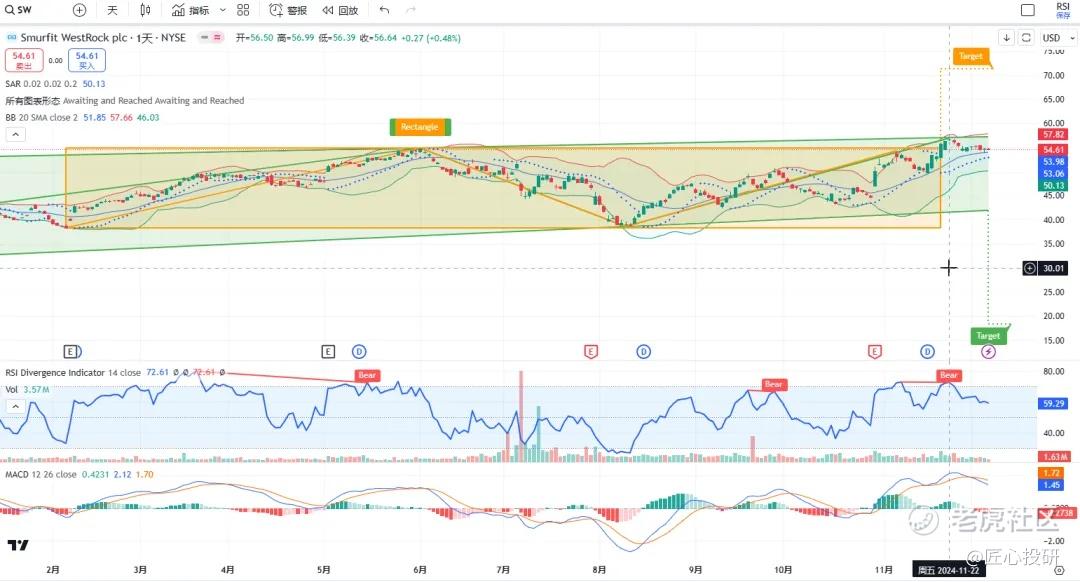Click the D dividend marker after May
Image resolution: width=1080 pixels, height=582 pixels.
(359, 352)
